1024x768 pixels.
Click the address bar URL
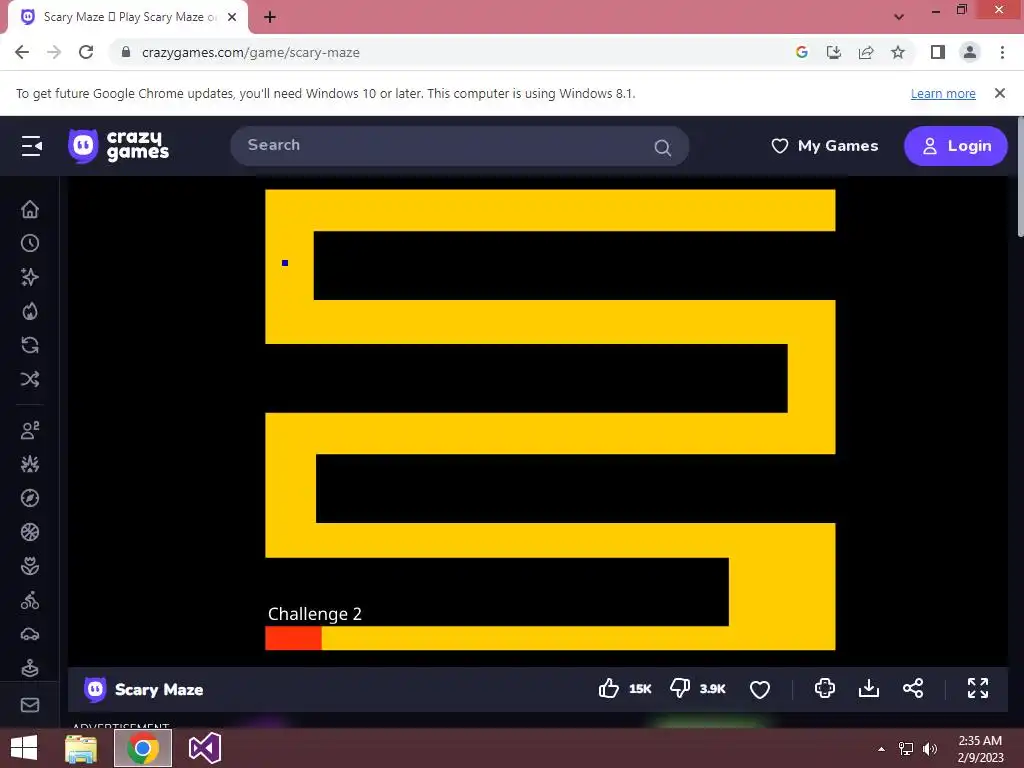[x=251, y=53]
